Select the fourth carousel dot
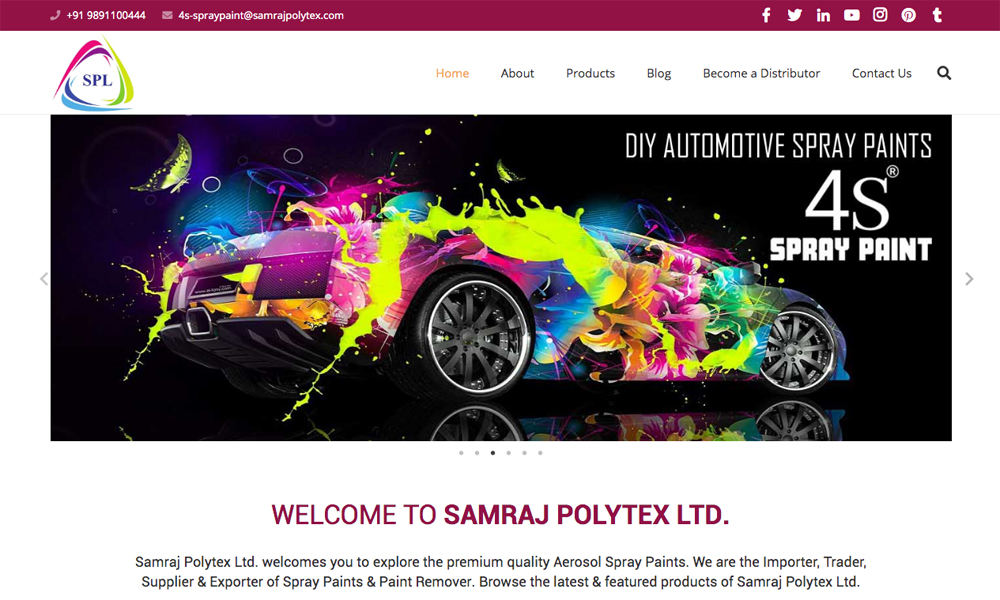The image size is (1000, 600). pos(508,453)
